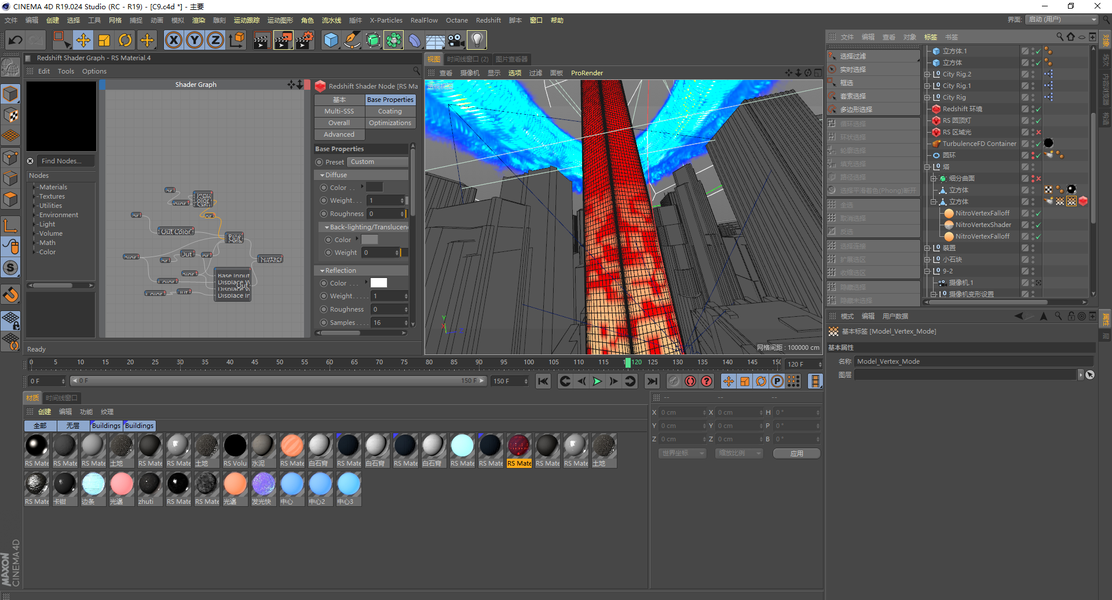Toggle the Z axis lock
1112x600 pixels.
(216, 40)
